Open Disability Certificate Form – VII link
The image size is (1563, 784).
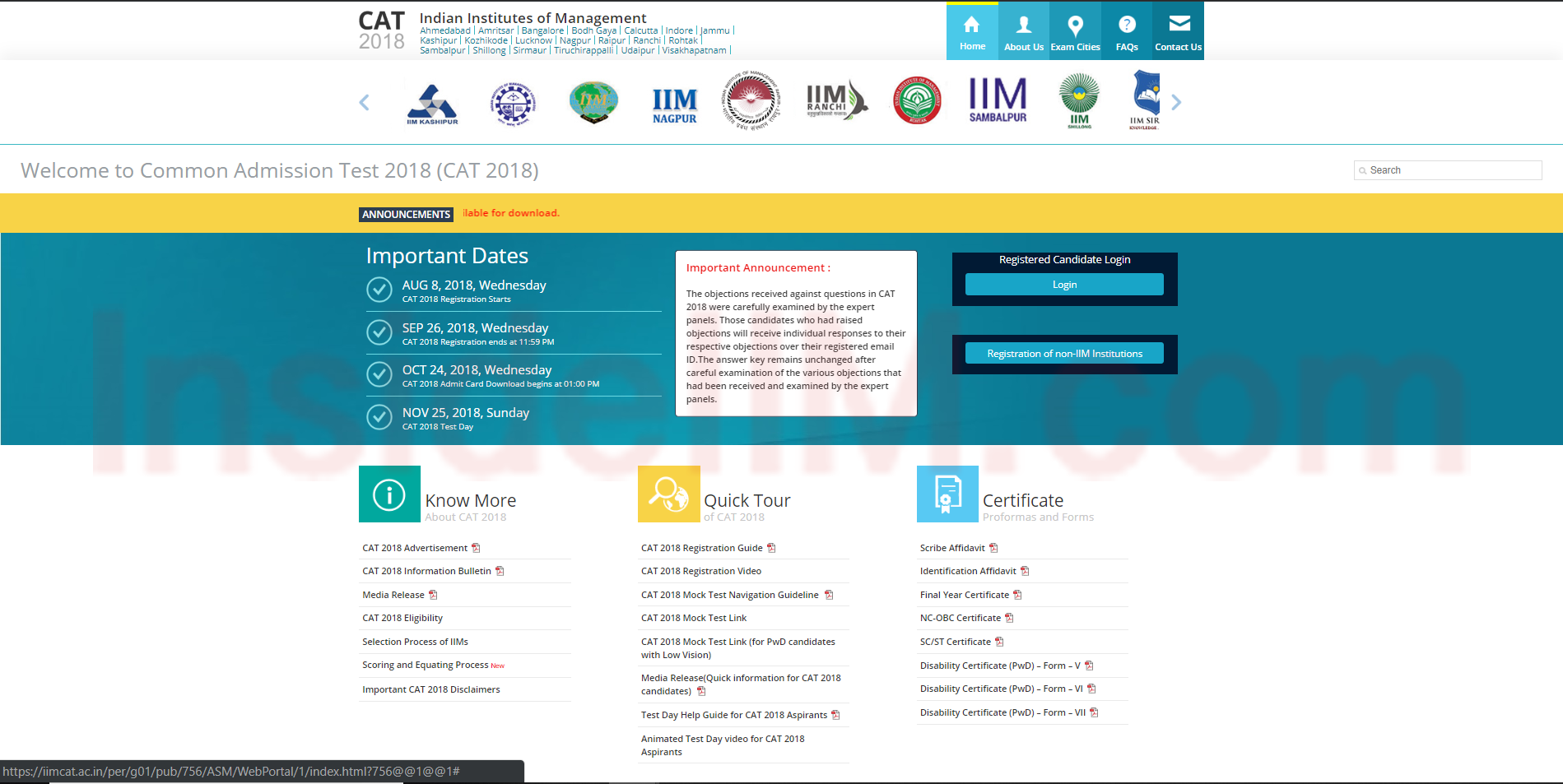click(x=1002, y=712)
